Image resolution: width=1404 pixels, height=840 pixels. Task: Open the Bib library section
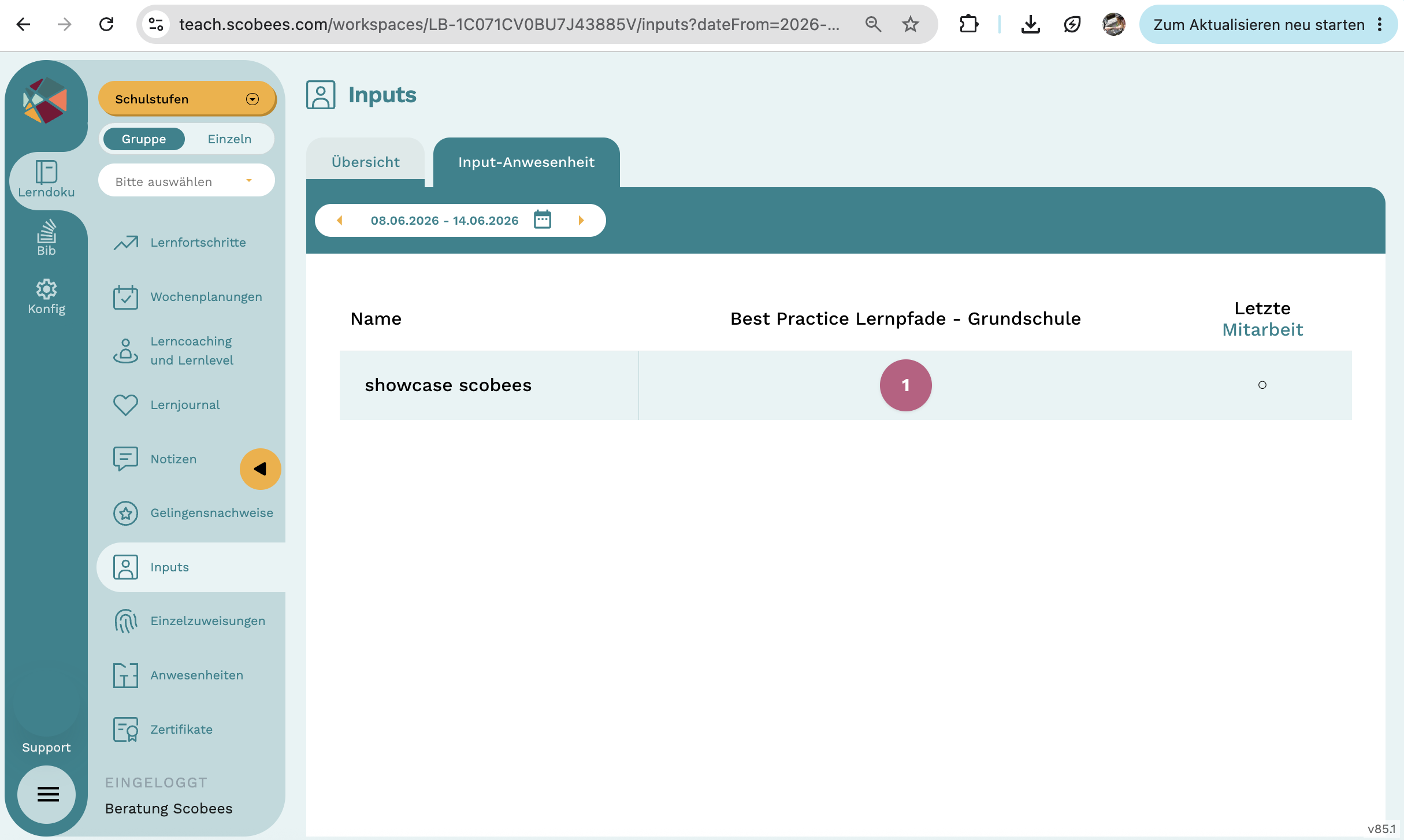[46, 237]
